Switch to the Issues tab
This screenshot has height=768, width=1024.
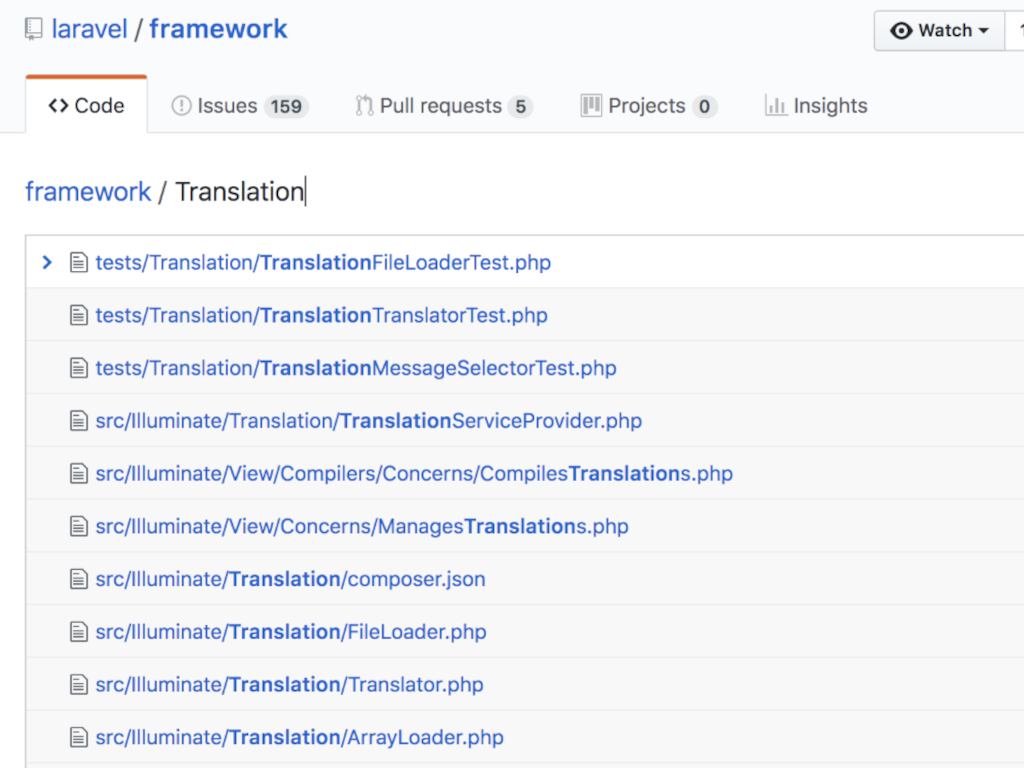240,106
